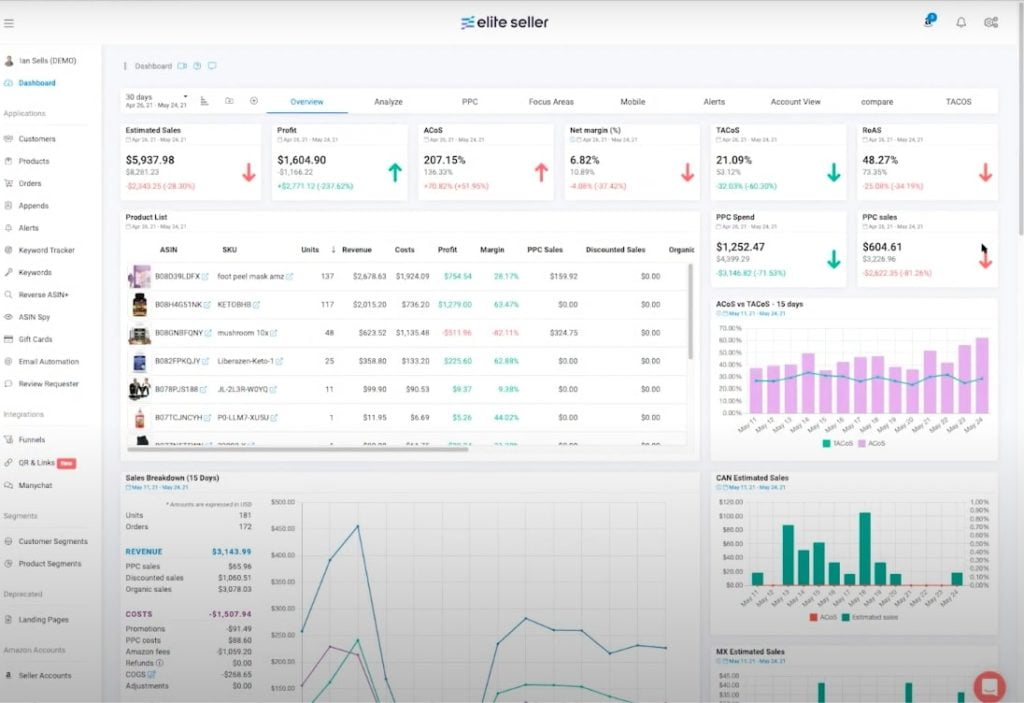Open Orders in the sidebar

coord(30,184)
